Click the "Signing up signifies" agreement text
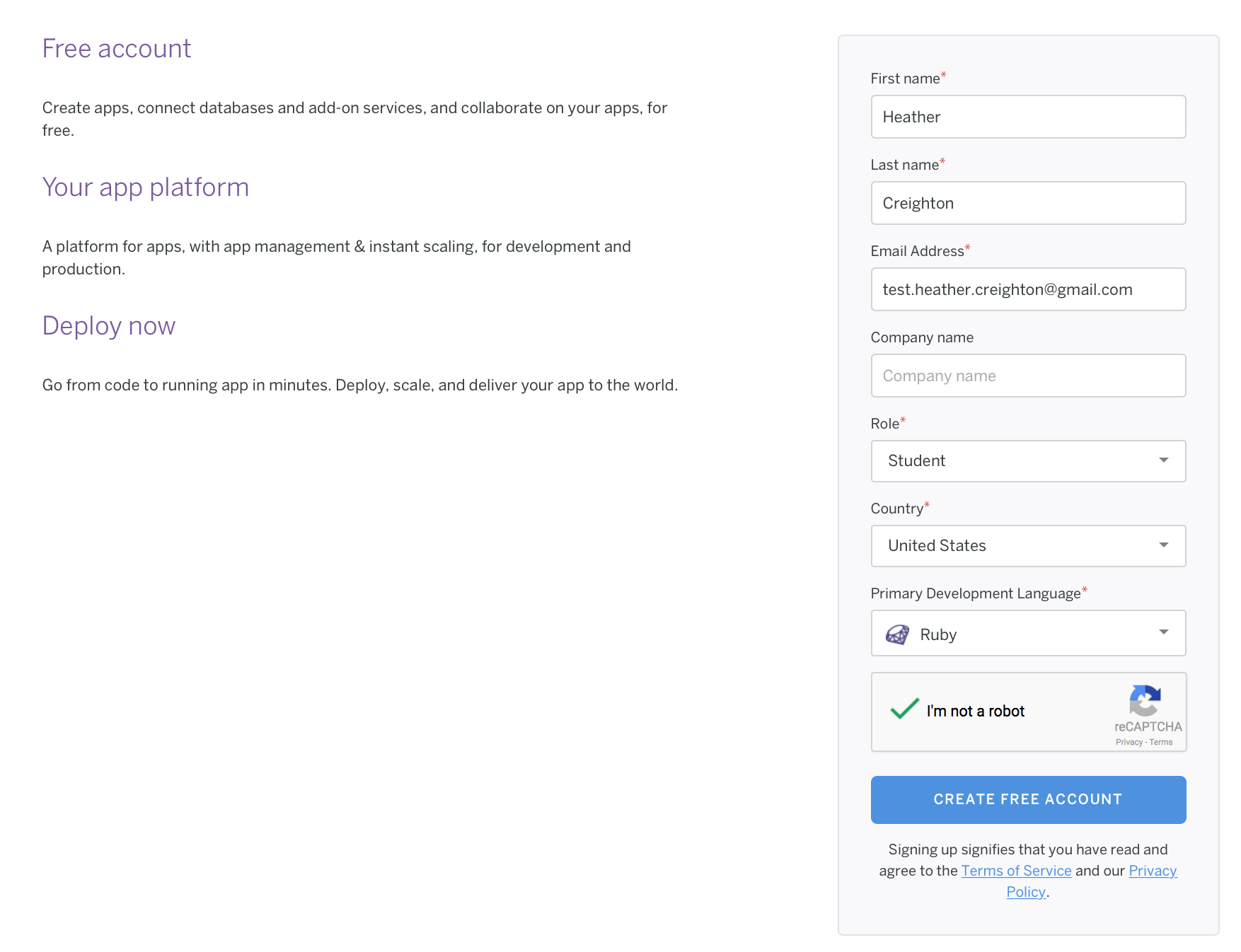 coord(1028,871)
